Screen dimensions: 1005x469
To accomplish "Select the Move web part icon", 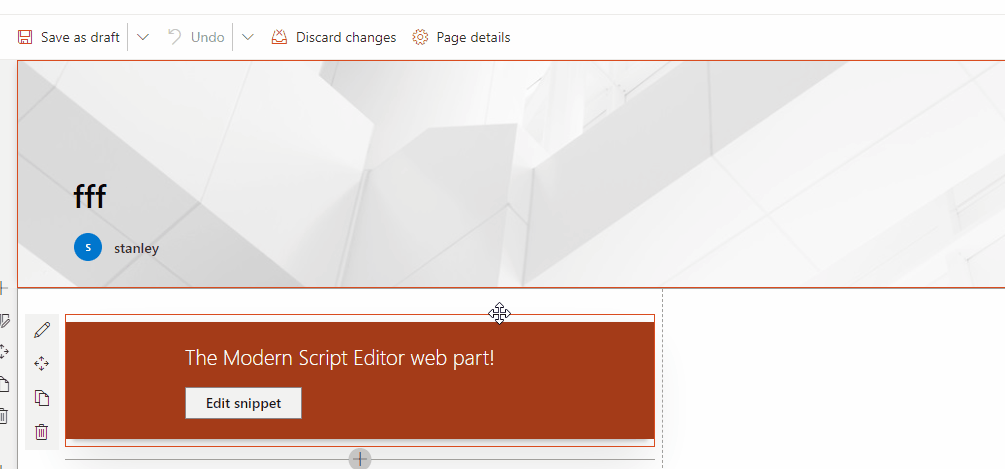I will pos(42,364).
